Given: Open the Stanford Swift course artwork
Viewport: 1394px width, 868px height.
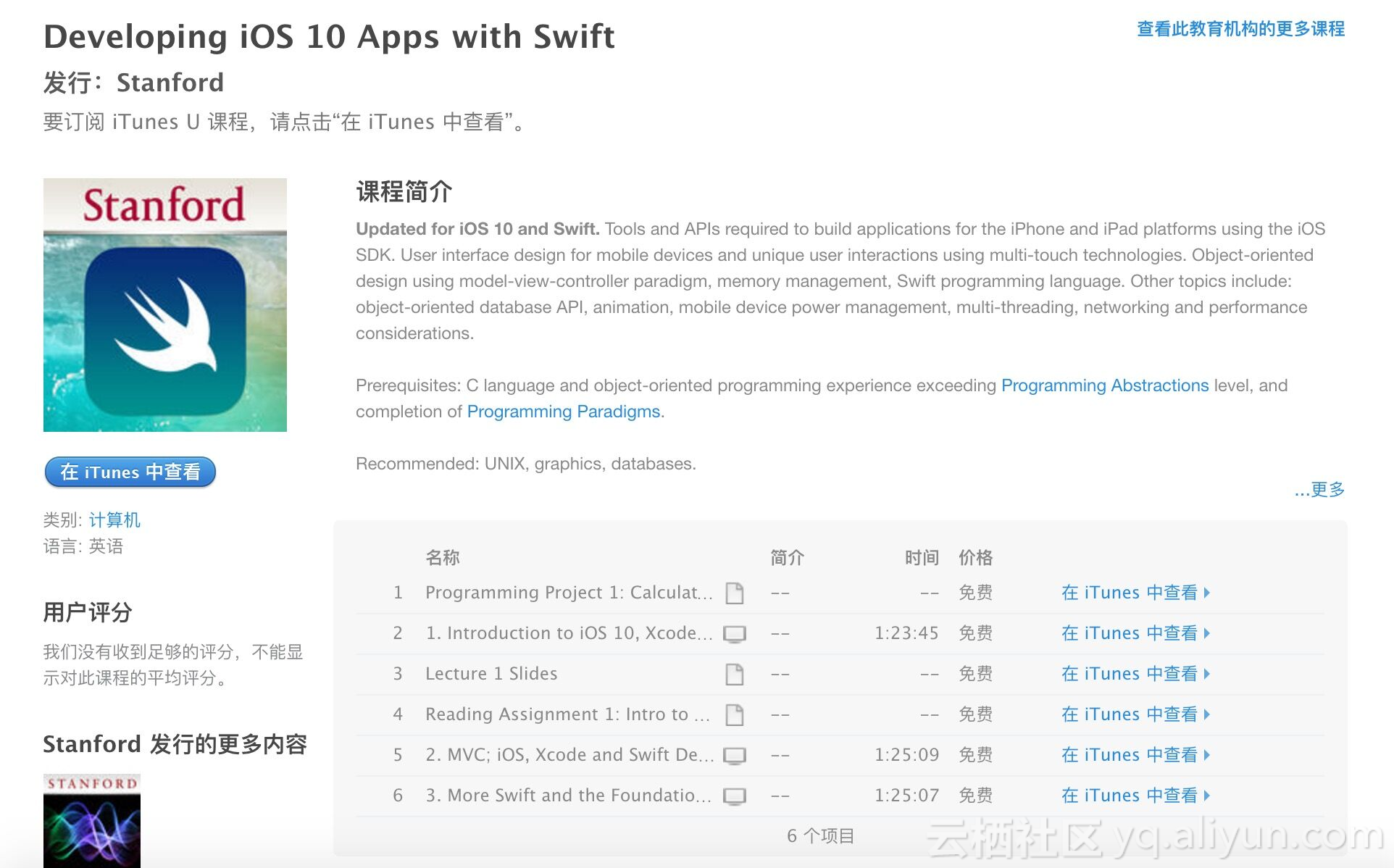Looking at the screenshot, I should [165, 305].
